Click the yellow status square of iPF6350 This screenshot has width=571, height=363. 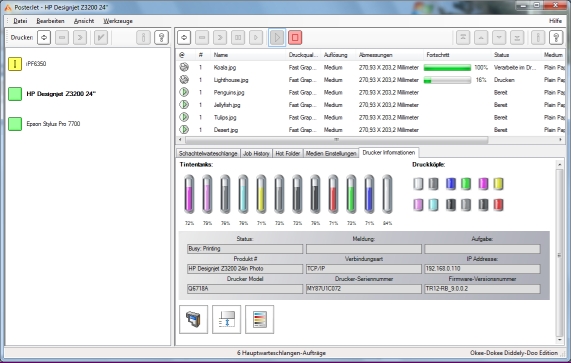[x=15, y=64]
